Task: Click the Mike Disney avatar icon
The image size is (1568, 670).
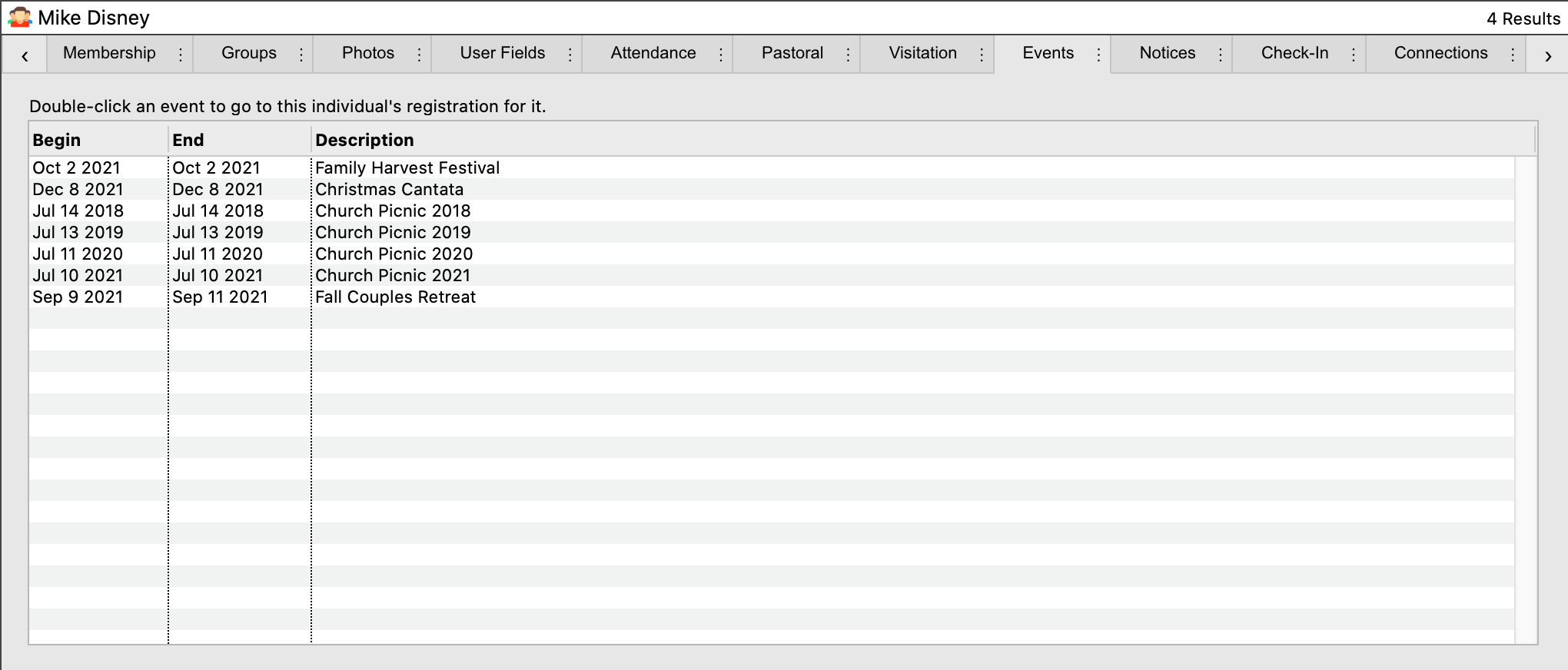Action: (19, 17)
